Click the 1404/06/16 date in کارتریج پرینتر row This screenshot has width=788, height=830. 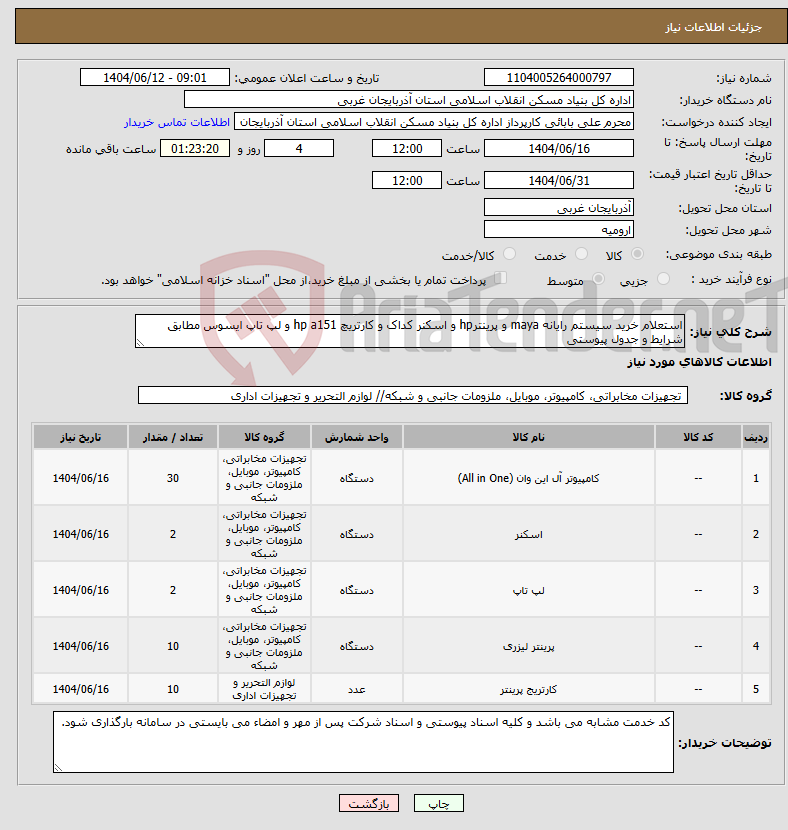click(x=80, y=689)
